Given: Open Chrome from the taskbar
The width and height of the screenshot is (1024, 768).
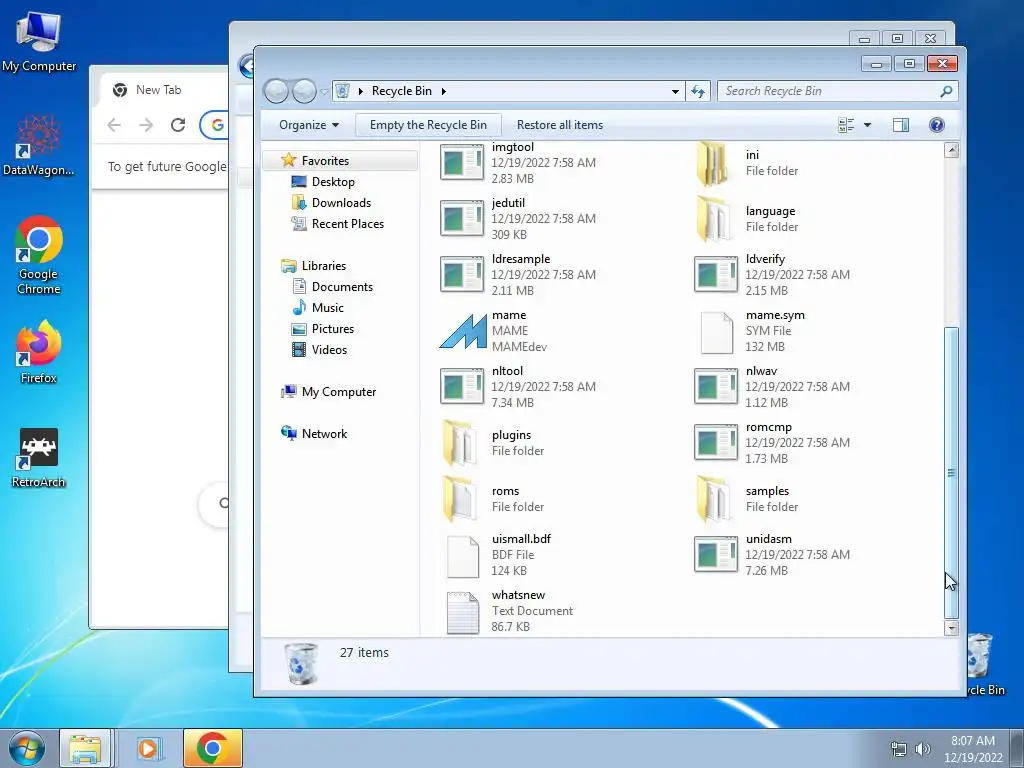Looking at the screenshot, I should point(213,748).
